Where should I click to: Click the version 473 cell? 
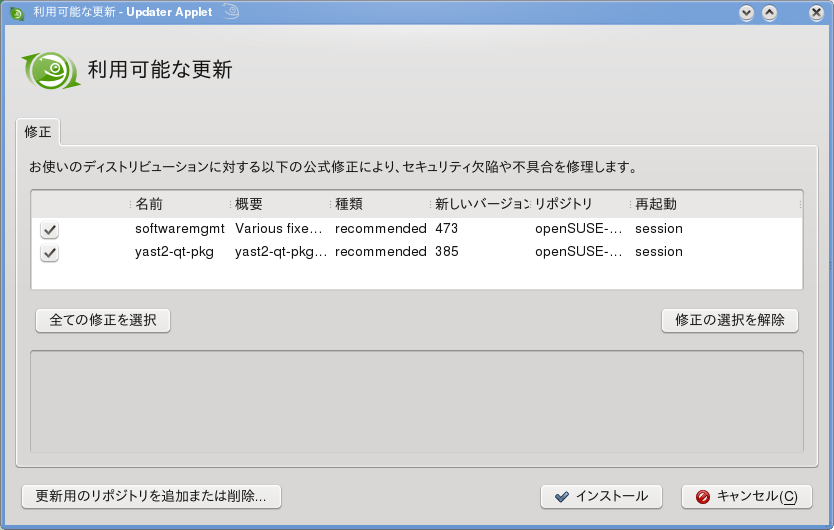[446, 229]
